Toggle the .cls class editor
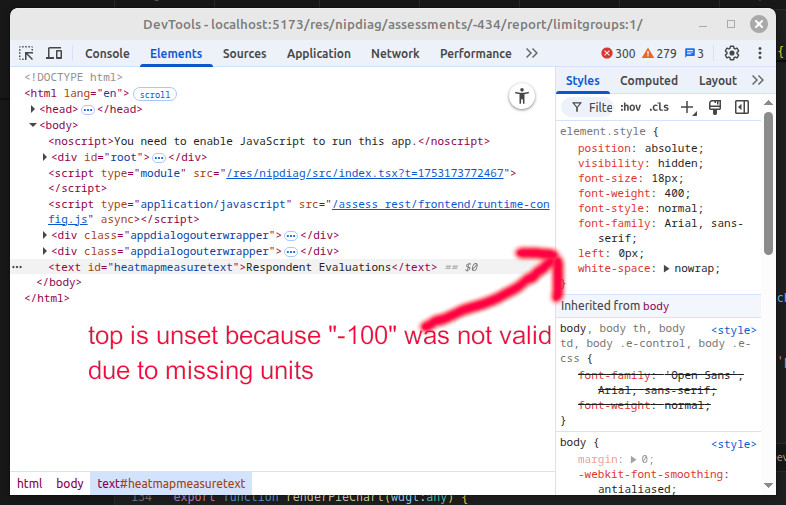 659,107
